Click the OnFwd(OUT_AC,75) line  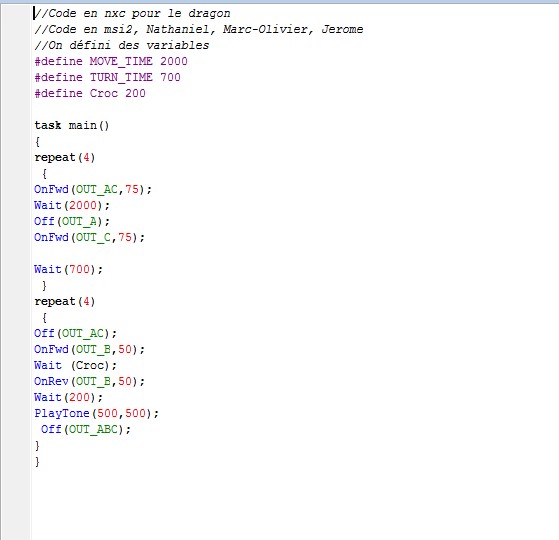[93, 189]
